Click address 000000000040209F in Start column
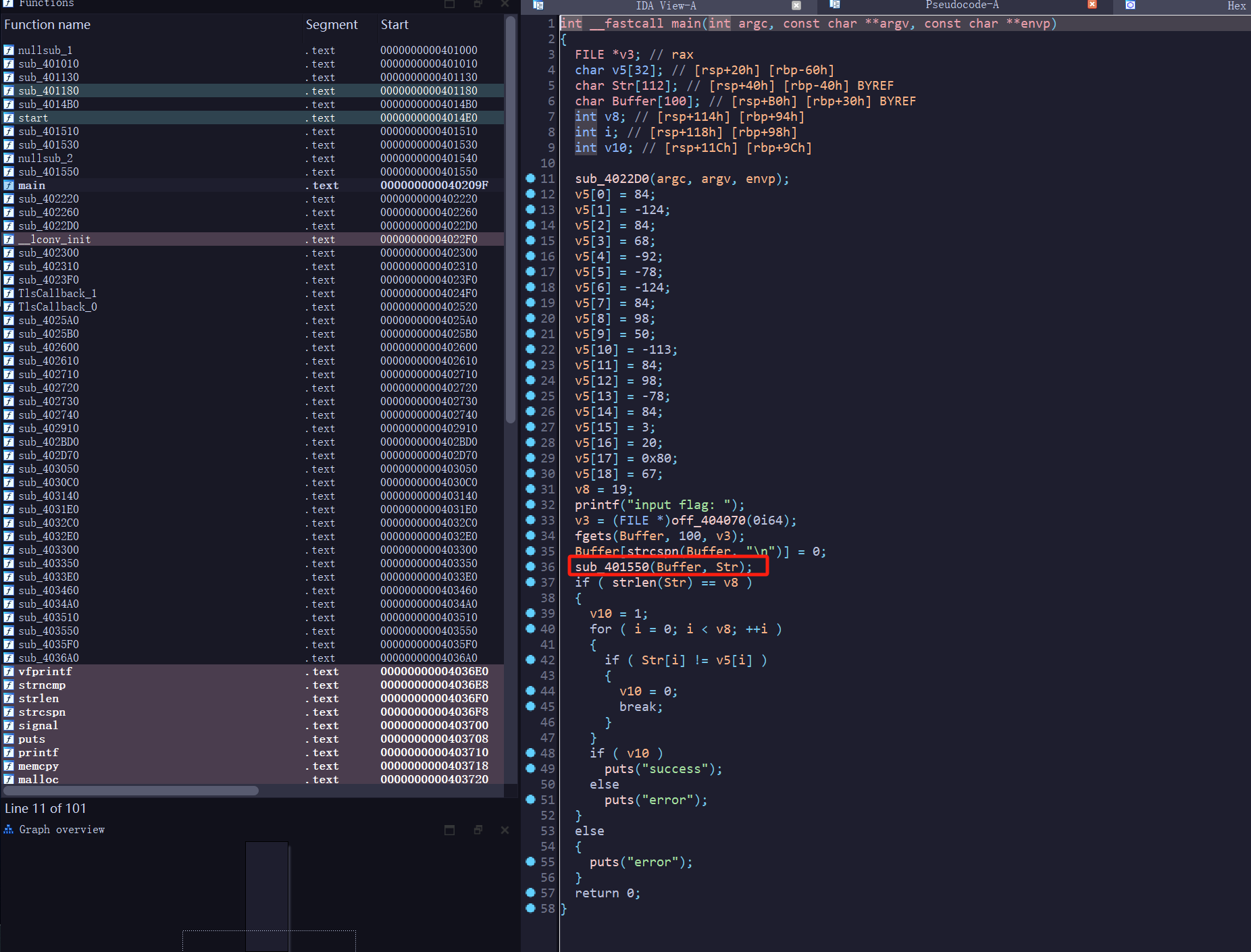Viewport: 1251px width, 952px height. [434, 185]
